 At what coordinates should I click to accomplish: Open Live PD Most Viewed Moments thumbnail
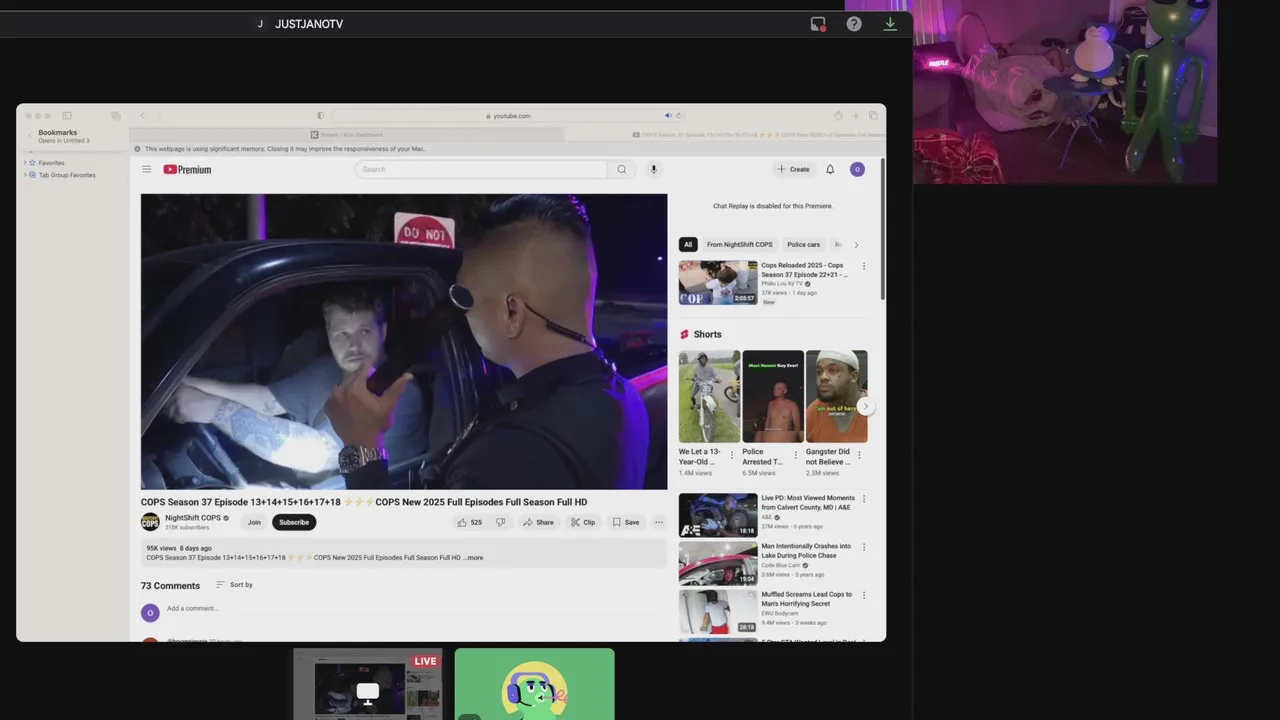click(x=718, y=515)
